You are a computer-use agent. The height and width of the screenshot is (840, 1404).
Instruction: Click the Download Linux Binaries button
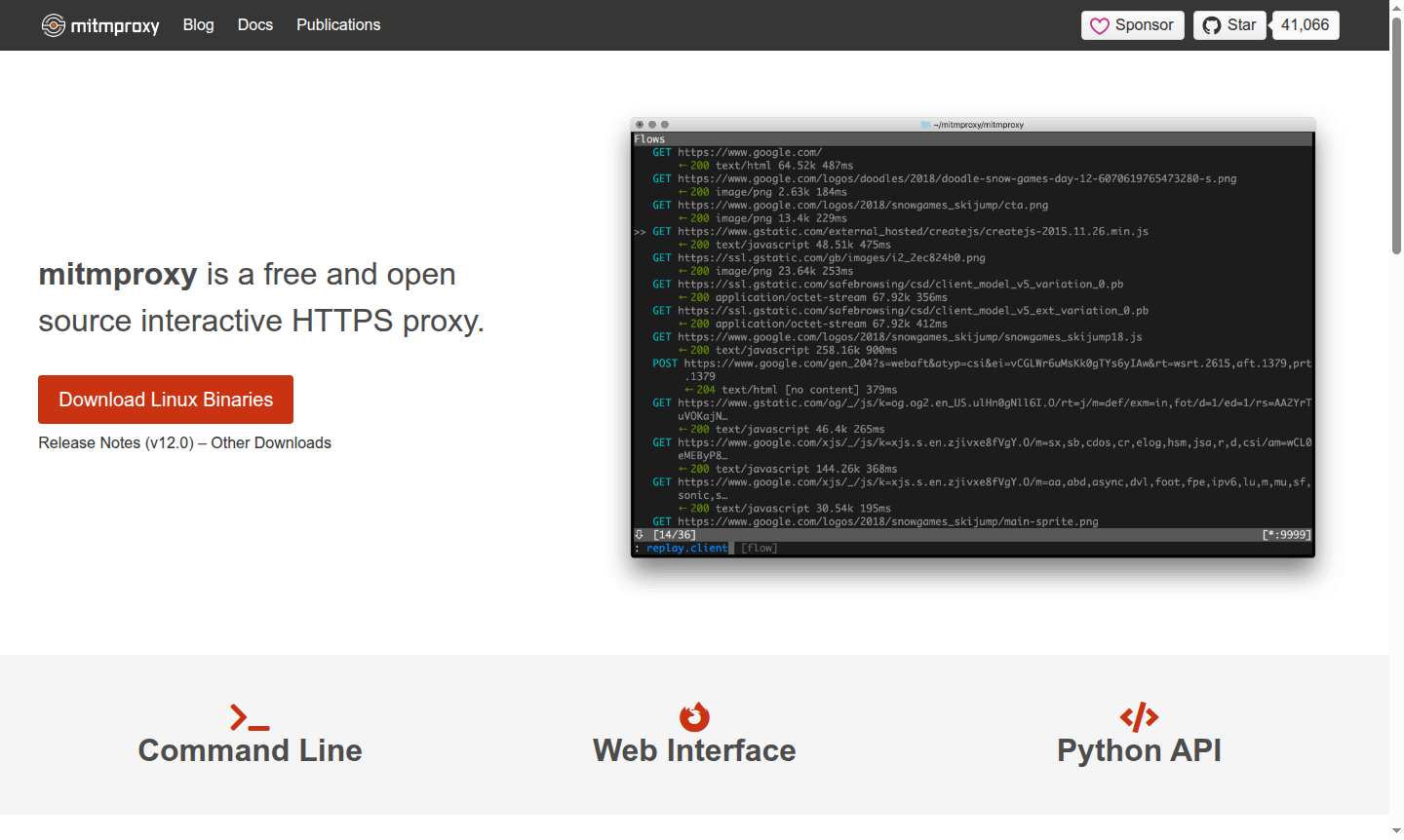pos(165,400)
